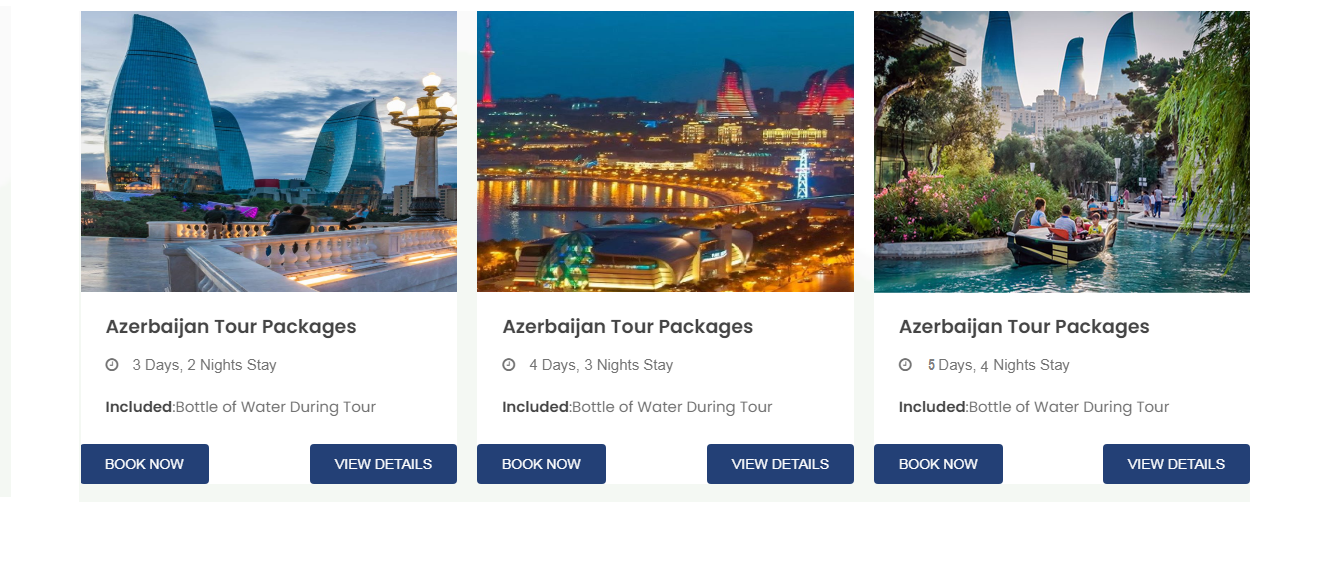This screenshot has height=574, width=1333.
Task: Open the canal boat ride photo
Action: [1061, 151]
